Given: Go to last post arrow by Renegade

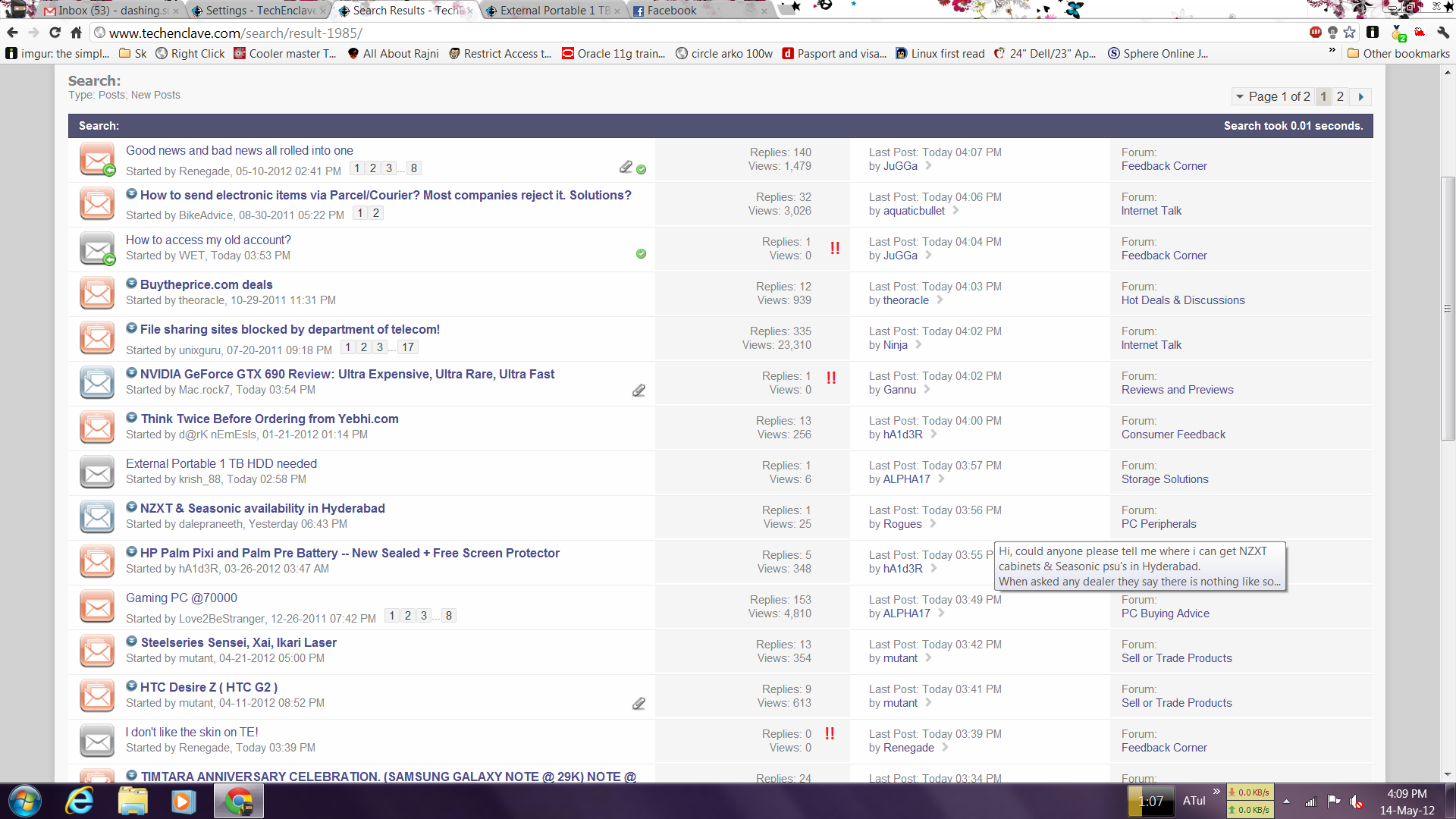Looking at the screenshot, I should [945, 748].
